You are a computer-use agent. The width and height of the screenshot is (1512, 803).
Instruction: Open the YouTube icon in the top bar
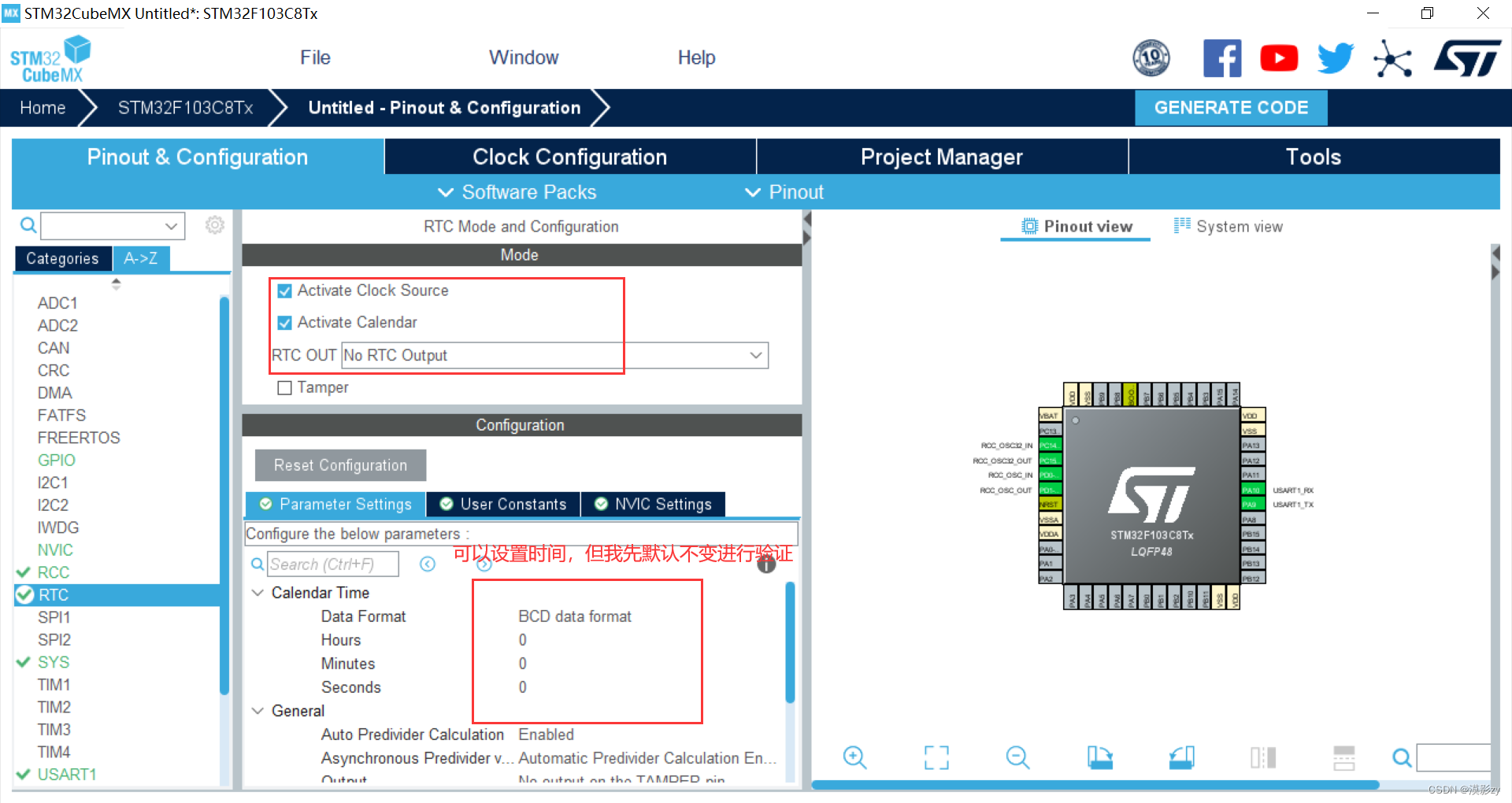pyautogui.click(x=1278, y=57)
